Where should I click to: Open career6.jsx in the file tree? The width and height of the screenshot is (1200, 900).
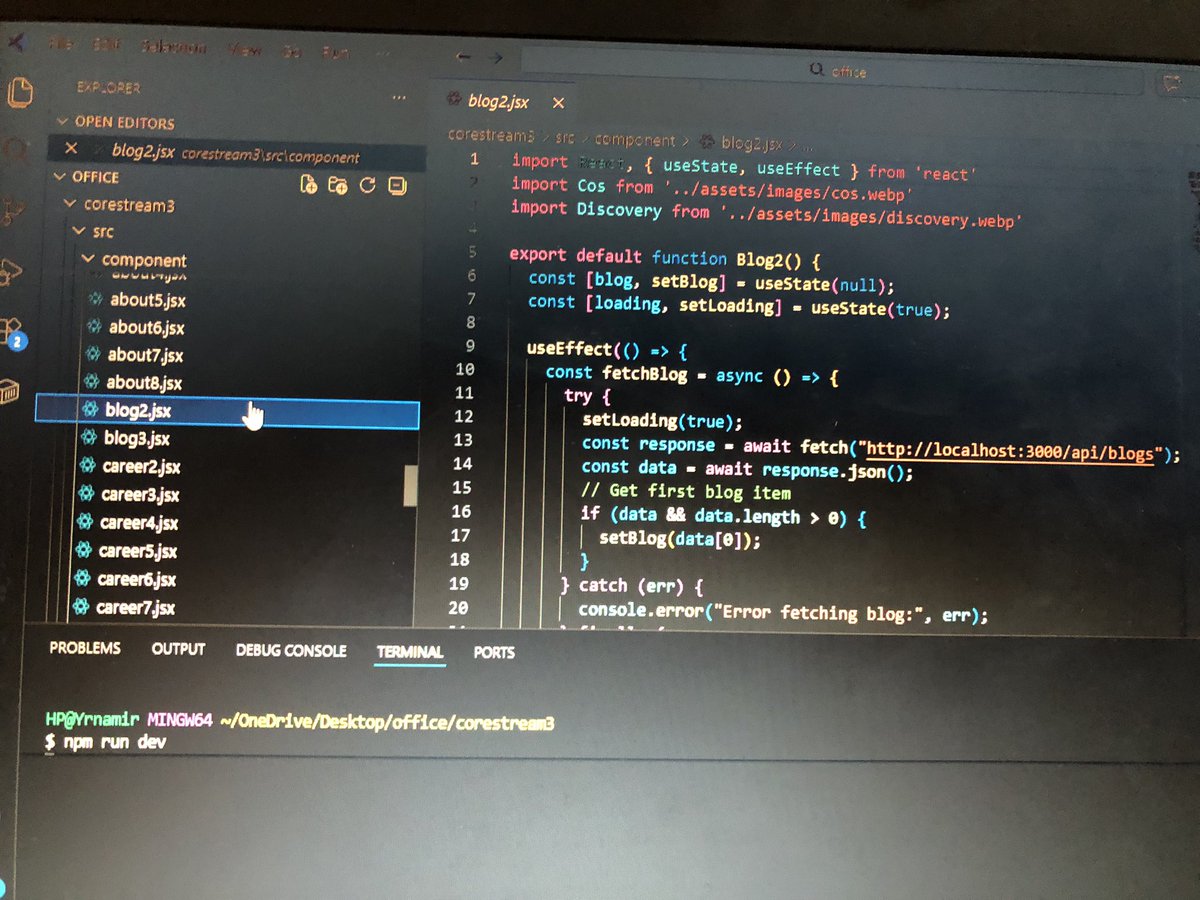point(136,579)
